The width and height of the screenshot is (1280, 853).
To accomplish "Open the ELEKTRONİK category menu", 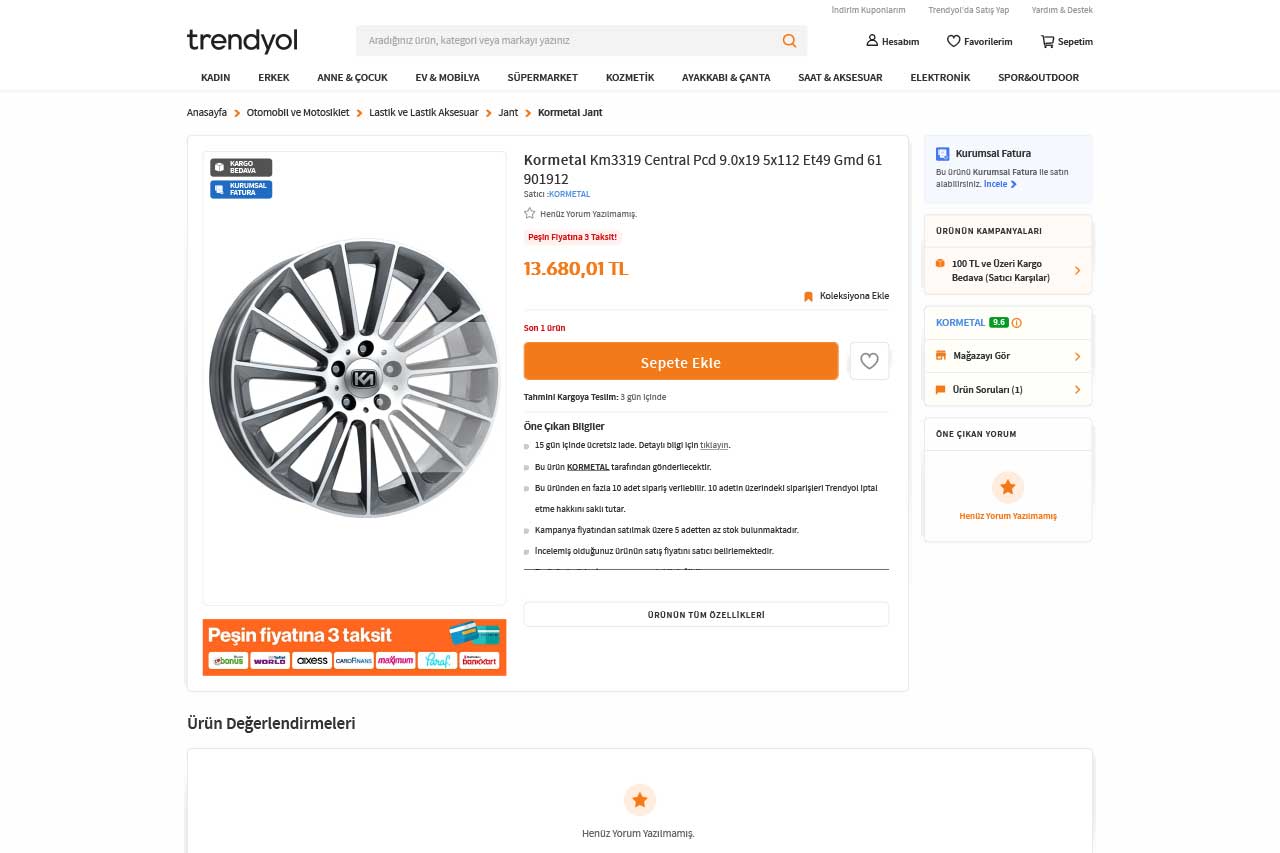I will pos(940,77).
